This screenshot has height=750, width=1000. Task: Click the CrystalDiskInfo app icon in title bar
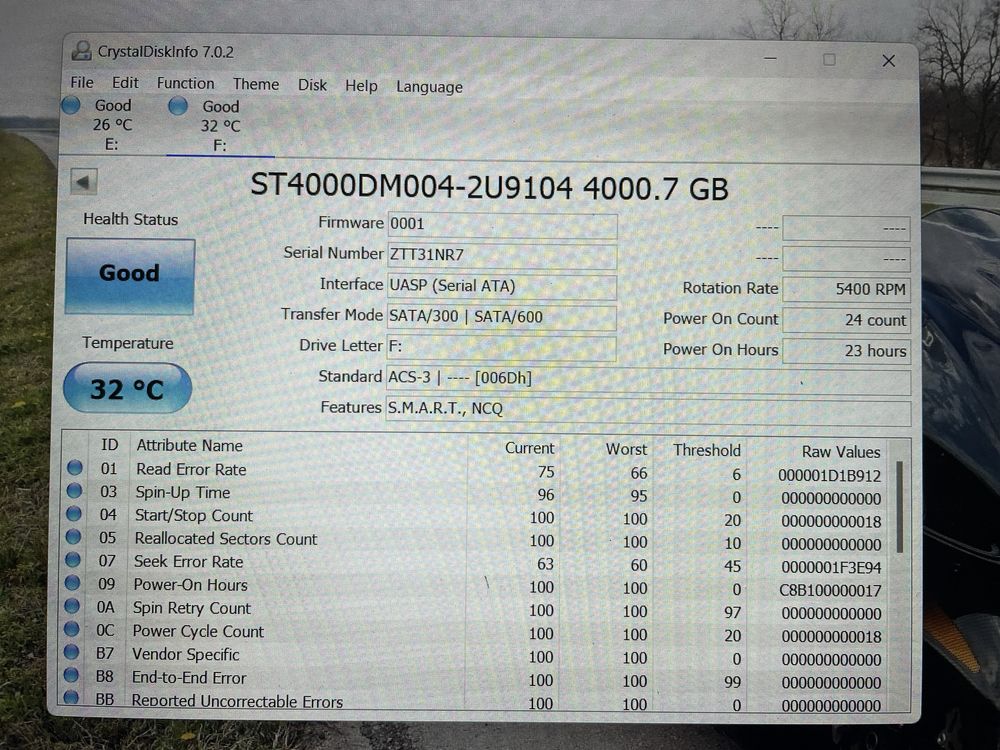click(x=81, y=51)
